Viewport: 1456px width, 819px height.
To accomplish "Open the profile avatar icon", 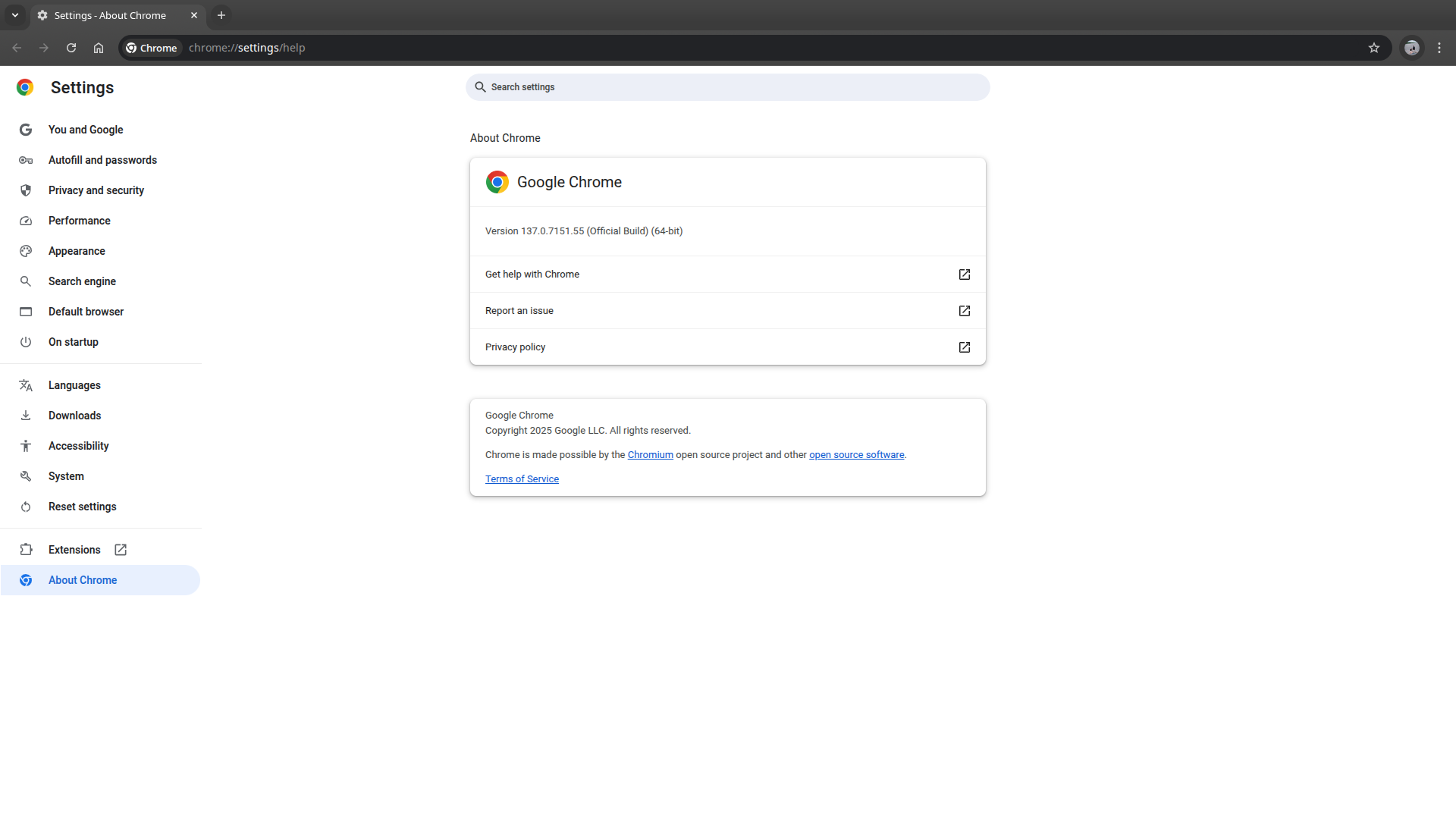I will point(1411,48).
